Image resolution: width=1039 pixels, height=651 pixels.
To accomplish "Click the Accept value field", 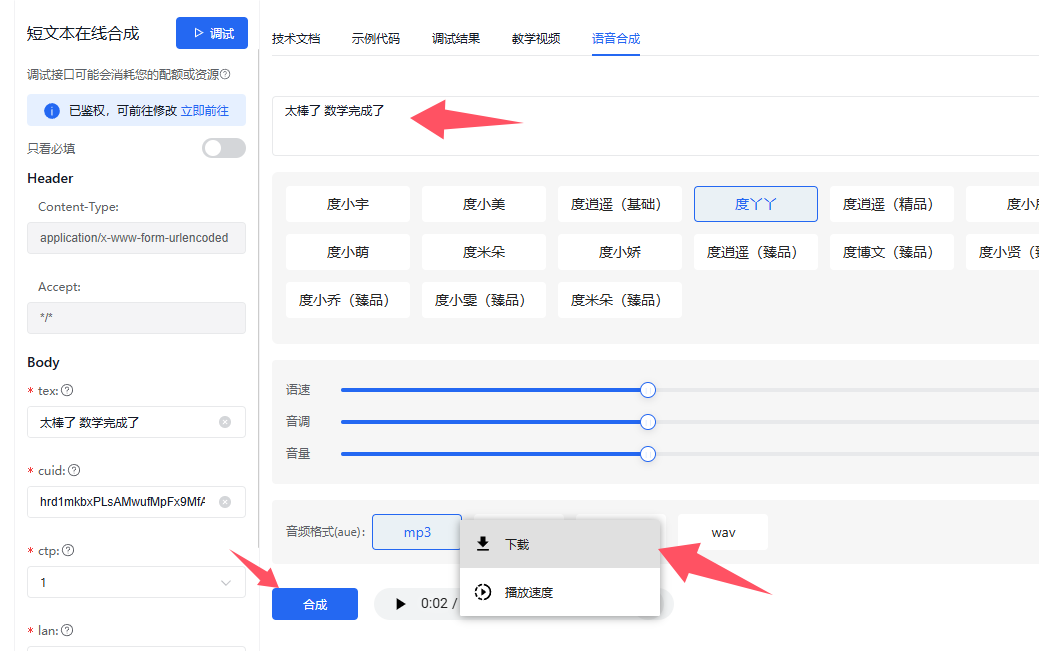I will tap(137, 318).
